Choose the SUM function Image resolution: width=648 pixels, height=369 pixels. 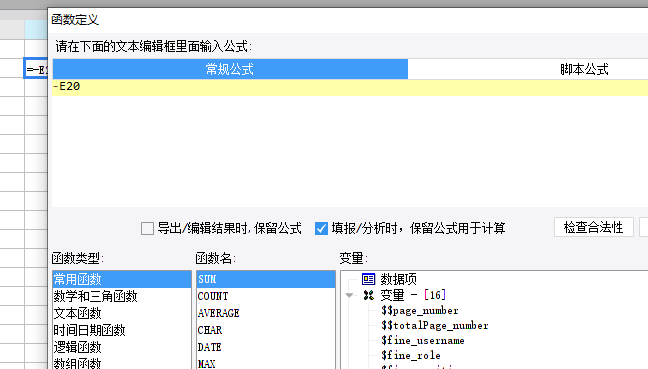[266, 279]
